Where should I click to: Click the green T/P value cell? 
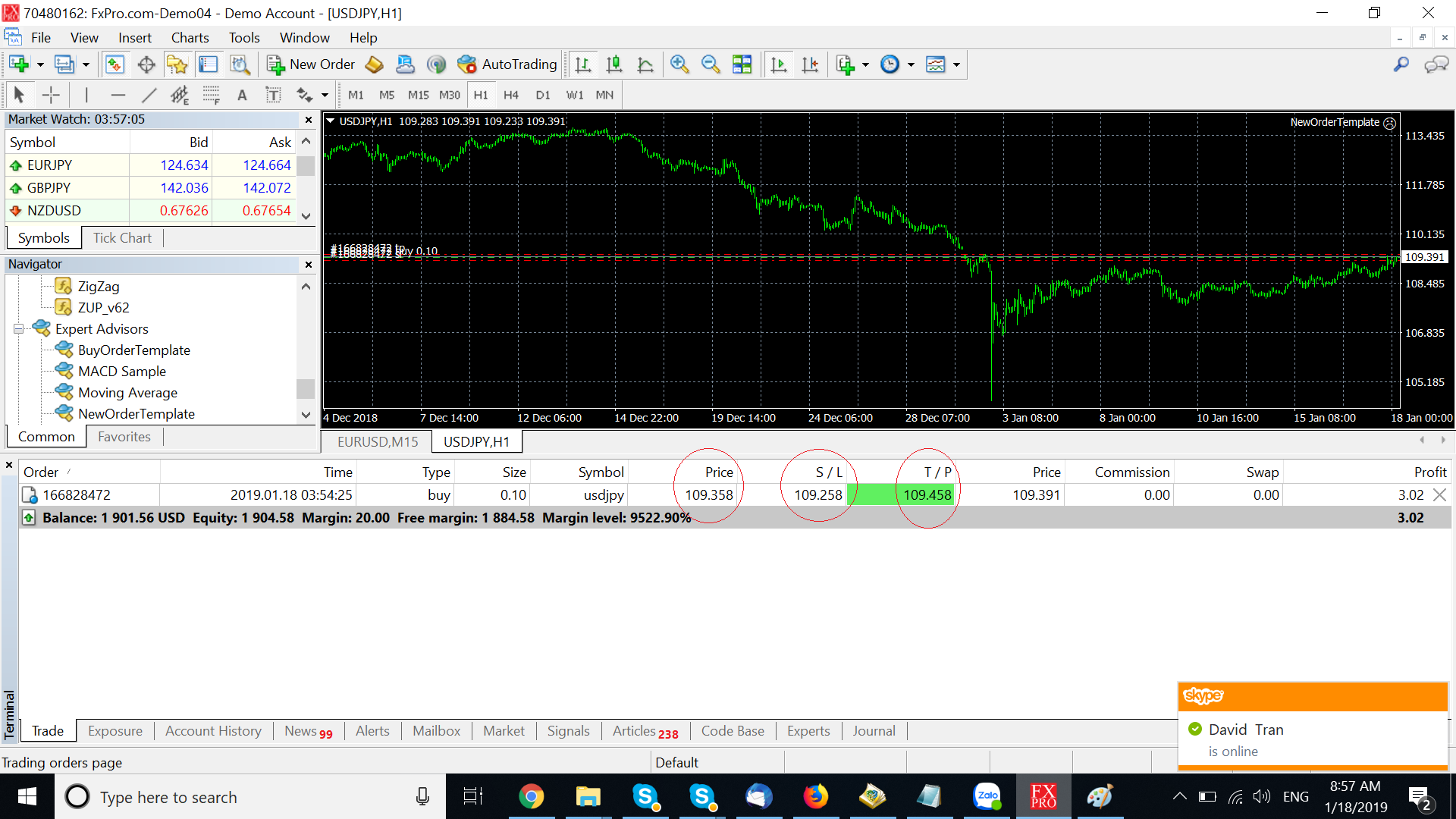(x=927, y=495)
